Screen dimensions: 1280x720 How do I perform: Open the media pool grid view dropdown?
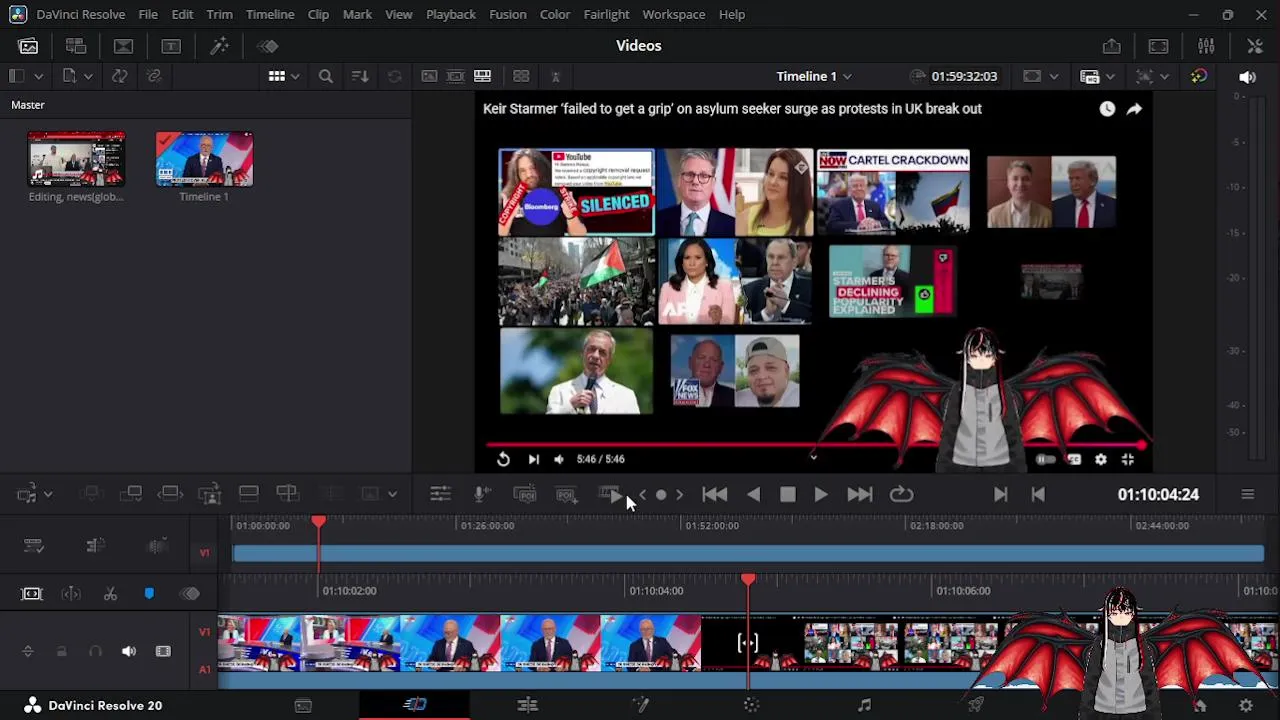[295, 76]
